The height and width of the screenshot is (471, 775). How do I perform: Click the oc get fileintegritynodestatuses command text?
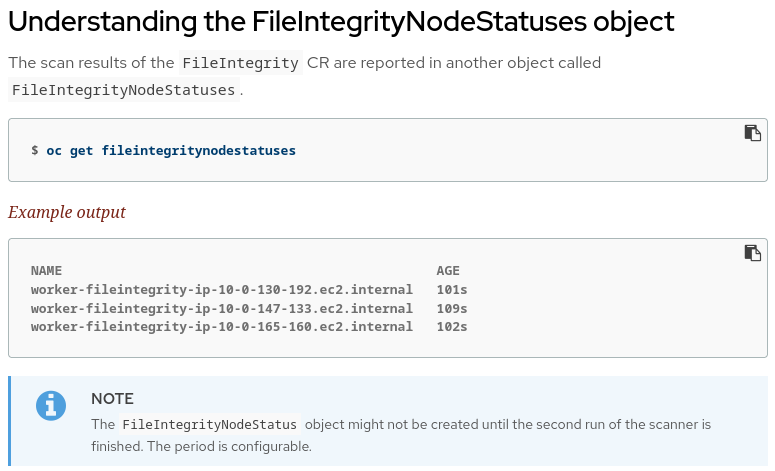tap(171, 150)
